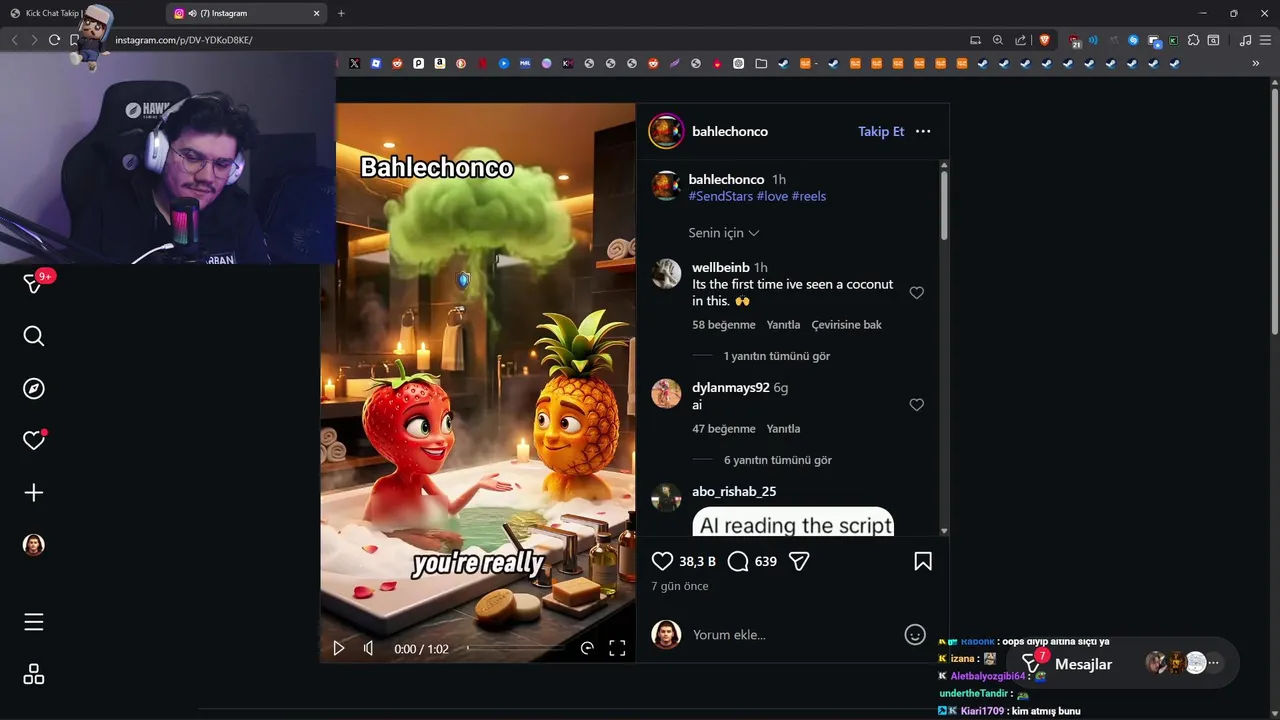Image resolution: width=1280 pixels, height=720 pixels.
Task: Open the DuckDuckGo bookmark icon
Action: [x=461, y=63]
